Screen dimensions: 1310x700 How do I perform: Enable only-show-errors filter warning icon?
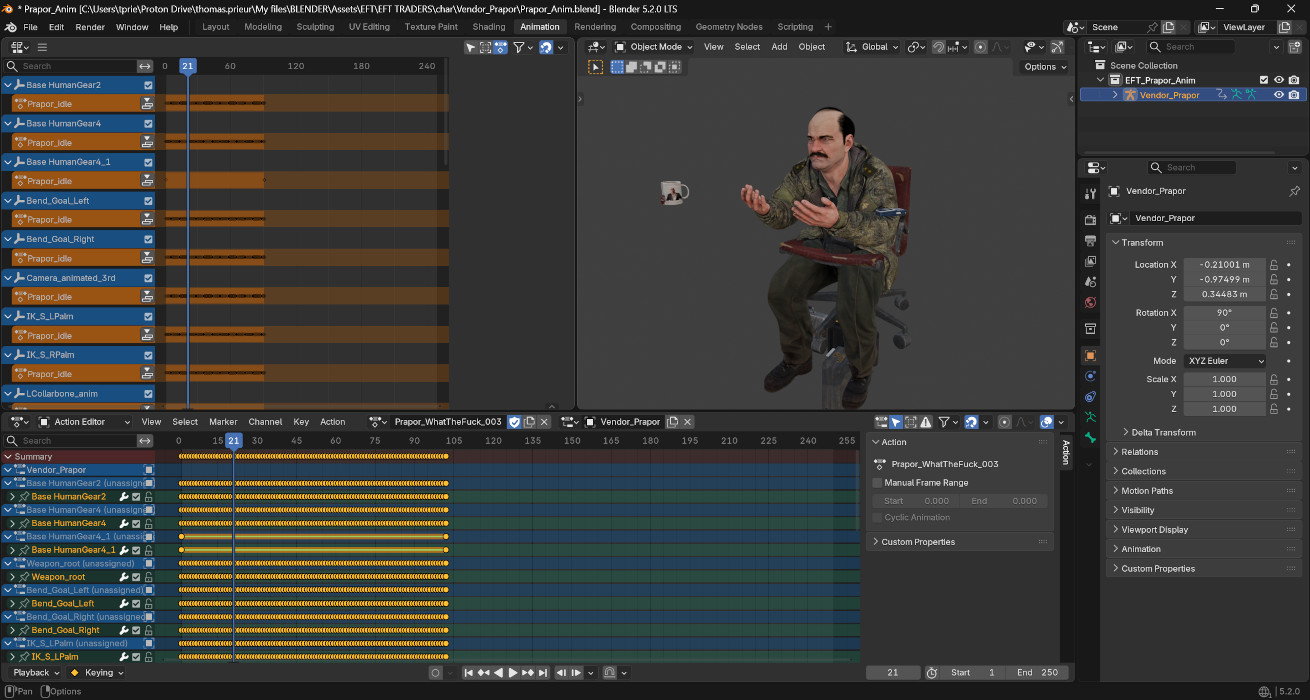(x=926, y=422)
